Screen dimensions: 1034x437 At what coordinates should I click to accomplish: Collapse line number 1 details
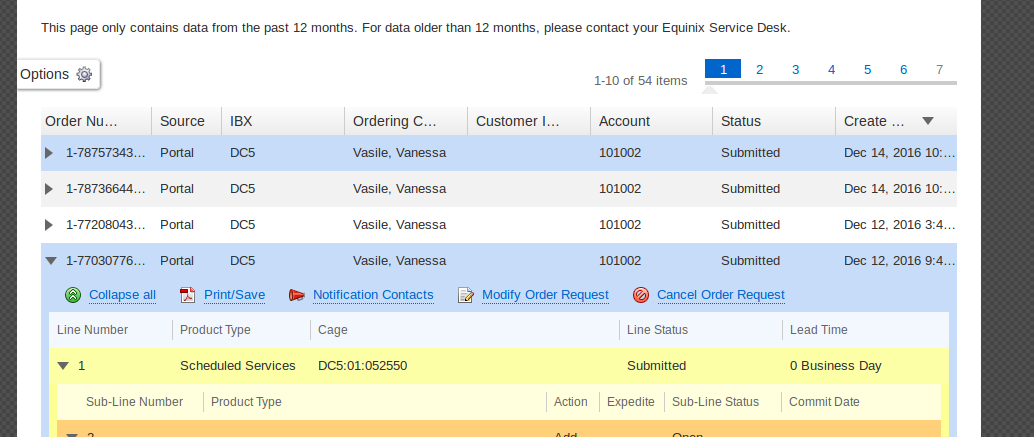(63, 366)
